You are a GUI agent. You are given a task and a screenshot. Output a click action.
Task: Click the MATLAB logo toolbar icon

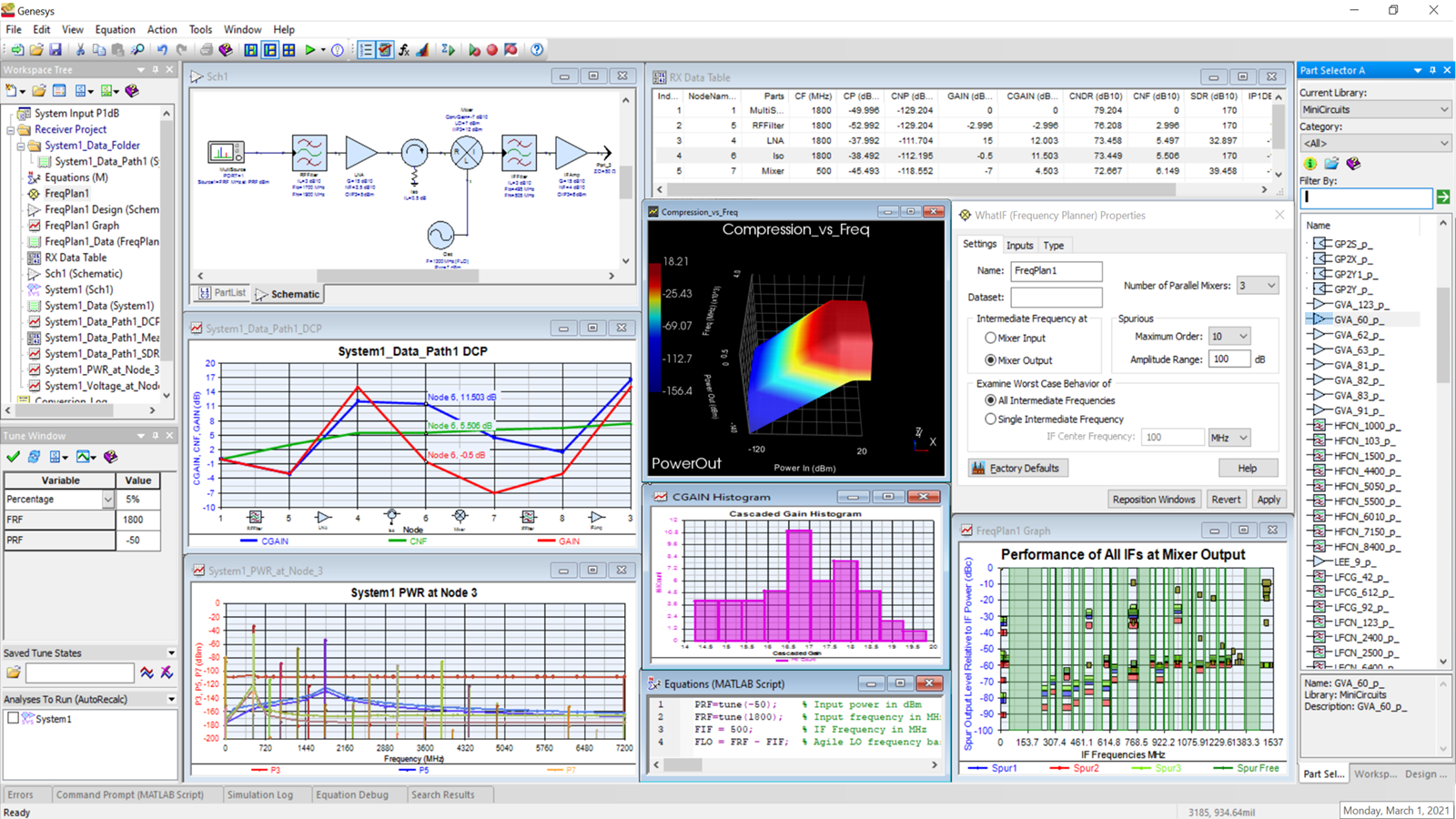click(x=422, y=50)
